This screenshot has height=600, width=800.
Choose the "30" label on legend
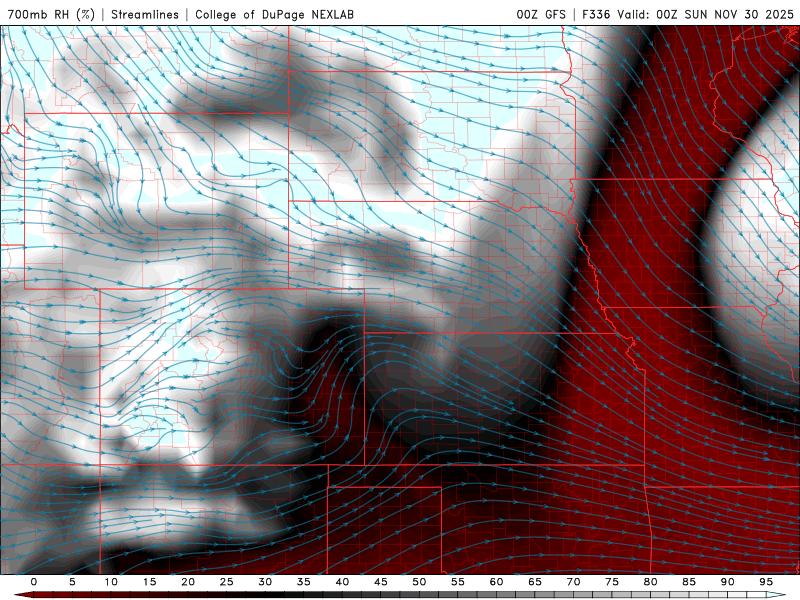click(265, 582)
